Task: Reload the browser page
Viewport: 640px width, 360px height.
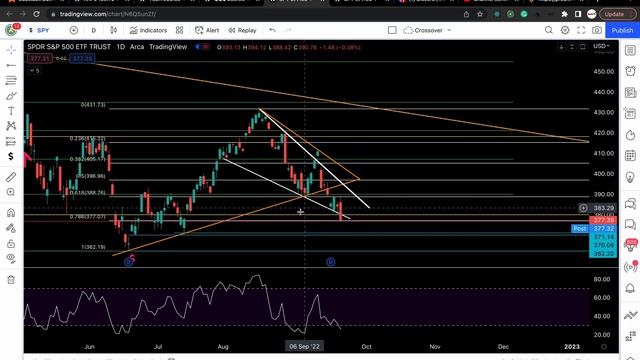Action: tap(36, 14)
